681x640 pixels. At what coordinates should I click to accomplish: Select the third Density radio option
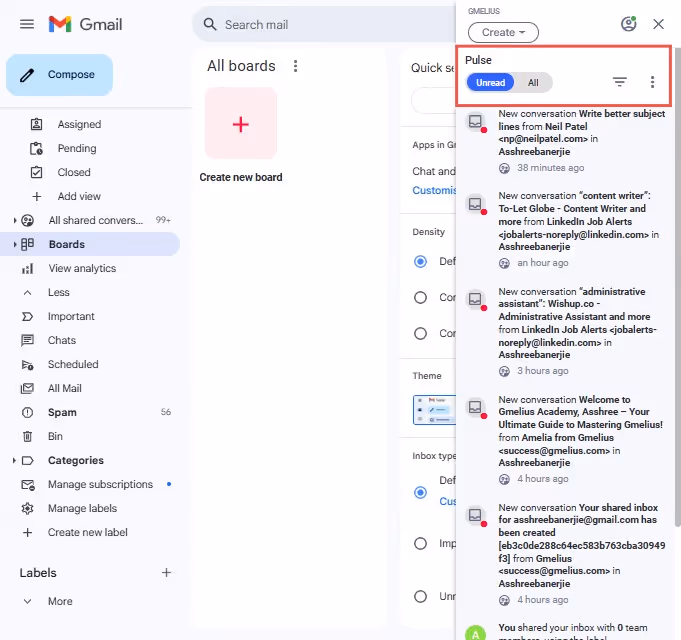[420, 333]
